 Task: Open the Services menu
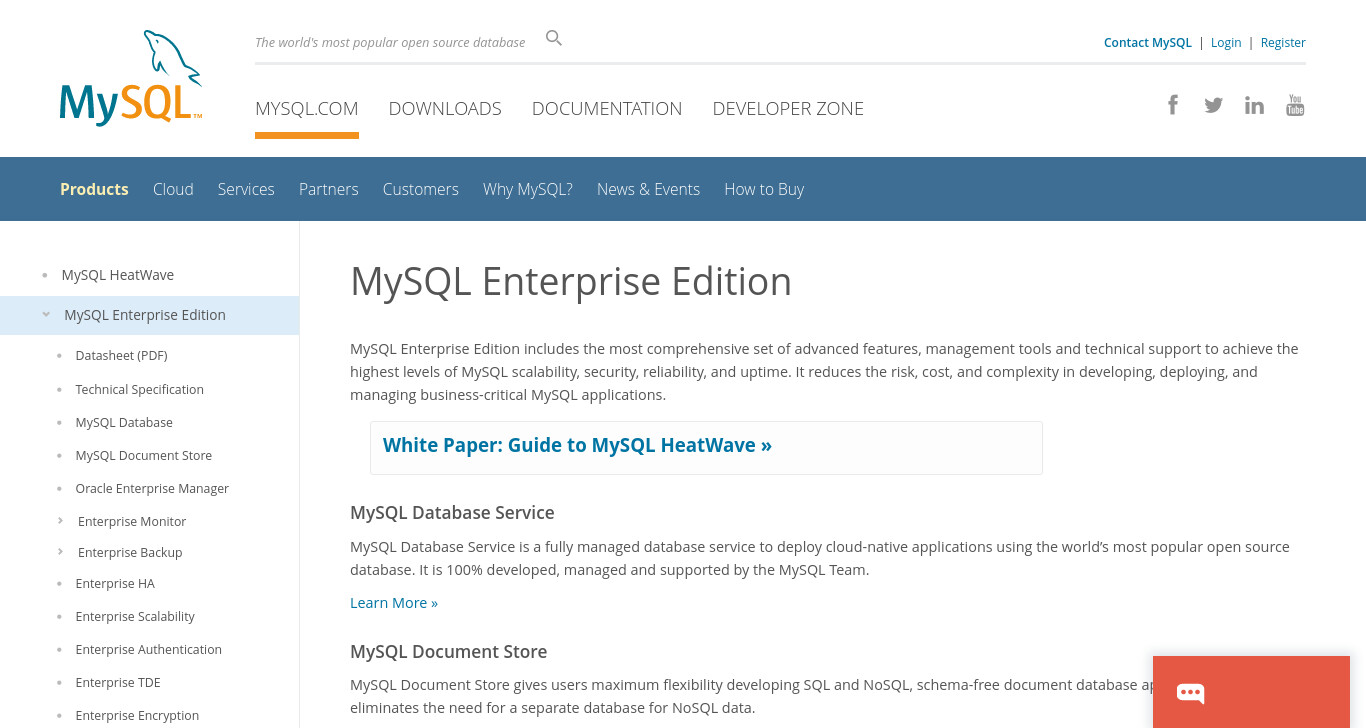coord(246,189)
